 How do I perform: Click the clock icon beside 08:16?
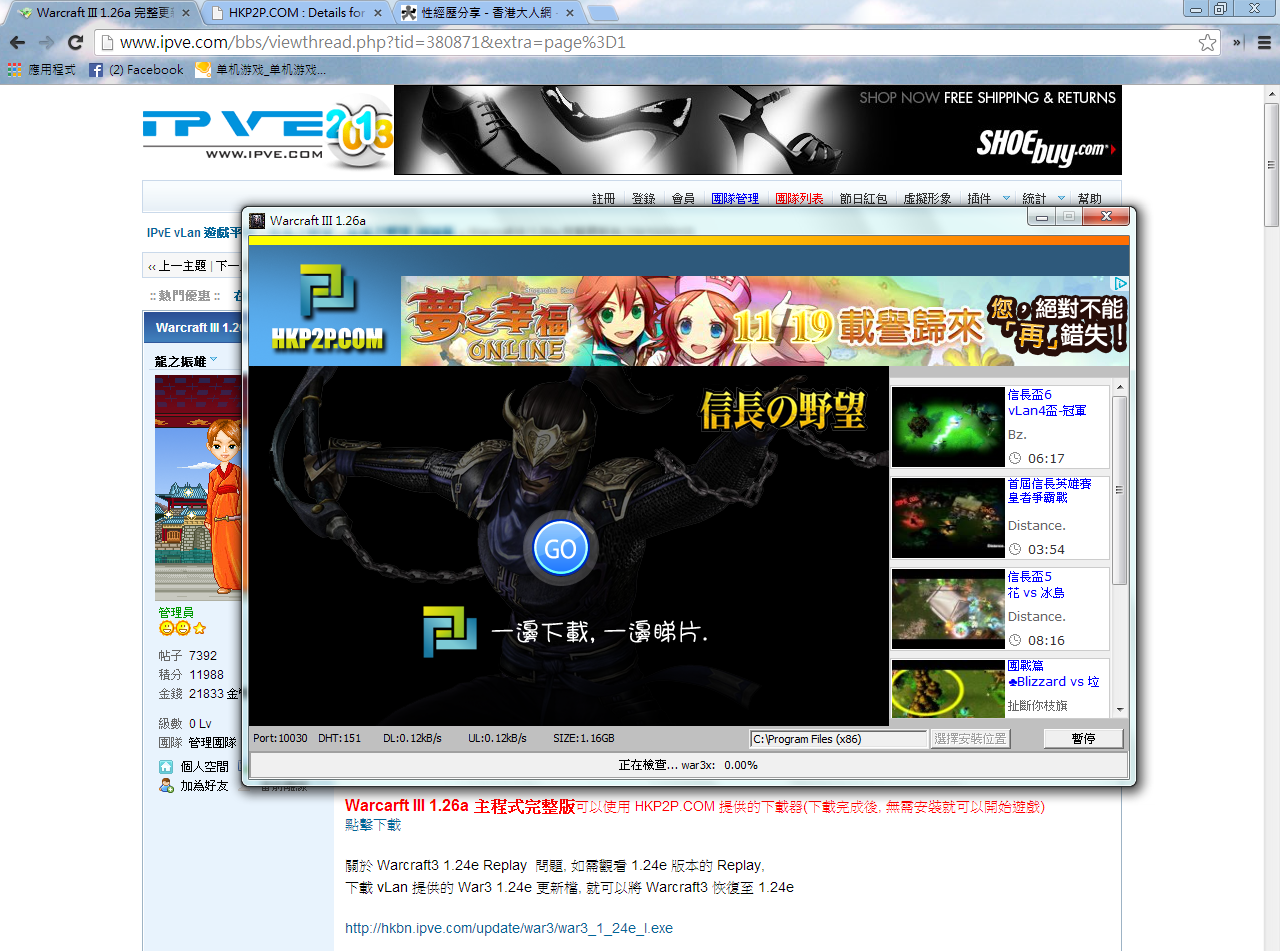(x=1015, y=640)
